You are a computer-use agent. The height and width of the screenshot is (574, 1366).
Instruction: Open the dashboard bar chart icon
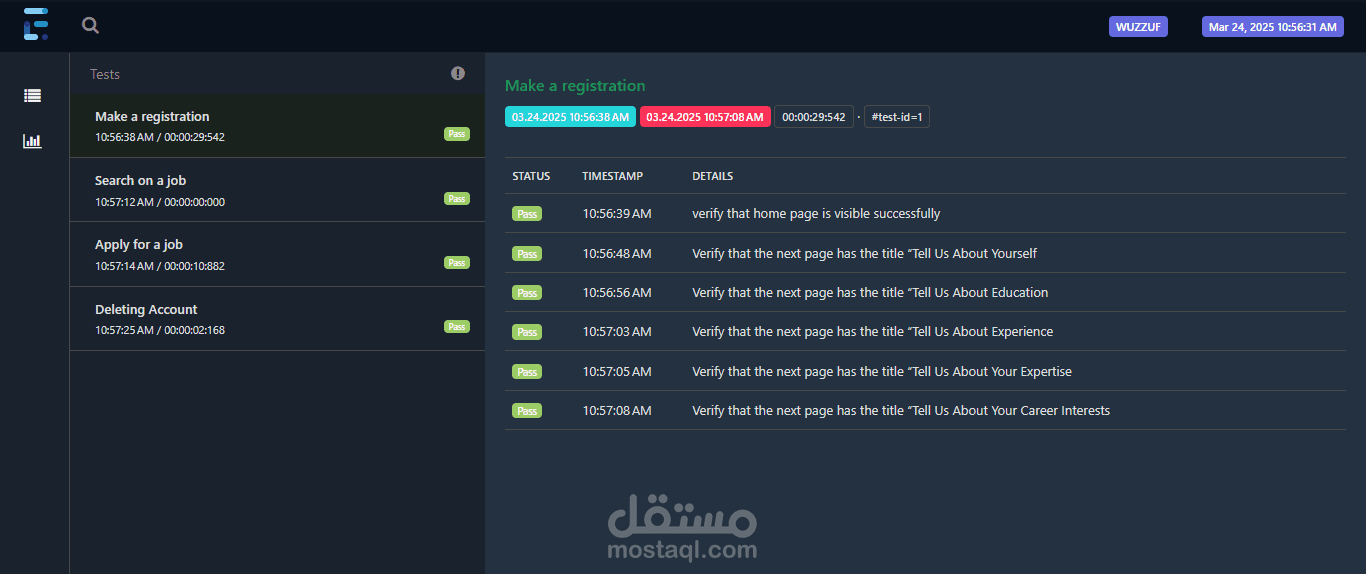33,141
